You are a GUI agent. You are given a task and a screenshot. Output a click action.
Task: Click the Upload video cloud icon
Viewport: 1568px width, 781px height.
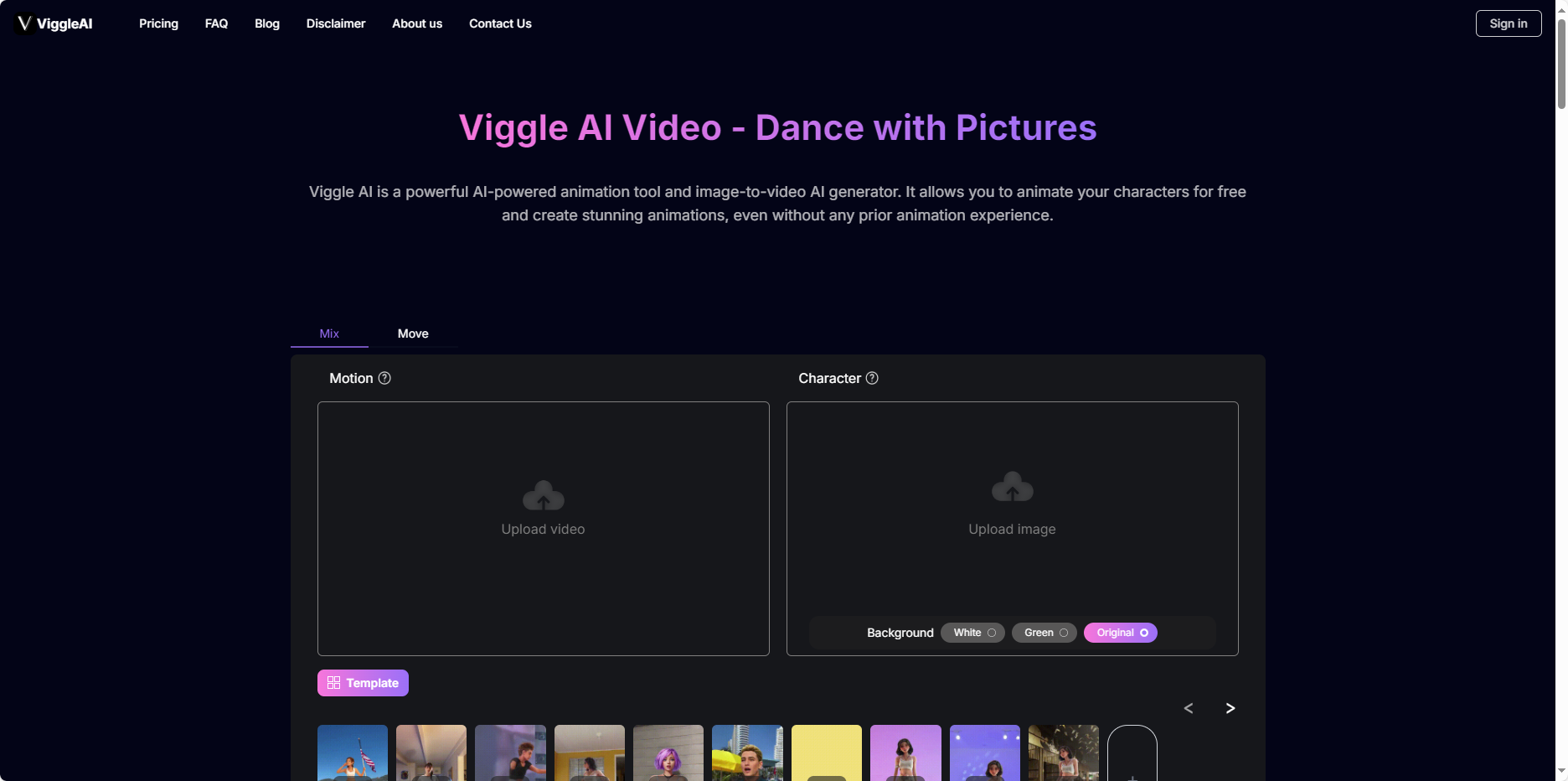pos(543,496)
